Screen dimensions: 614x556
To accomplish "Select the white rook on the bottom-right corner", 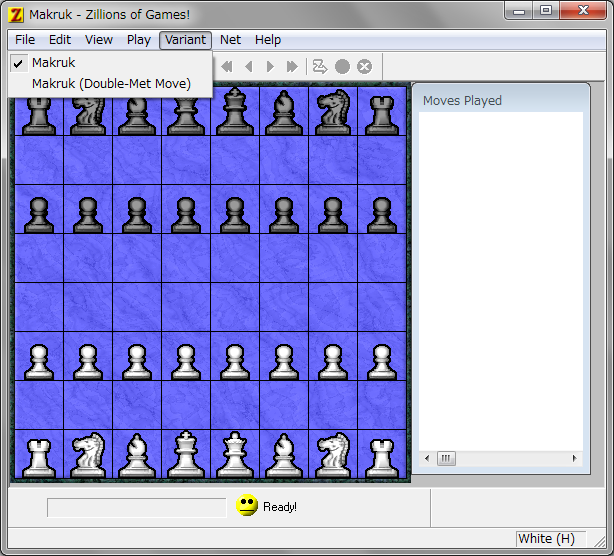I will (x=382, y=458).
